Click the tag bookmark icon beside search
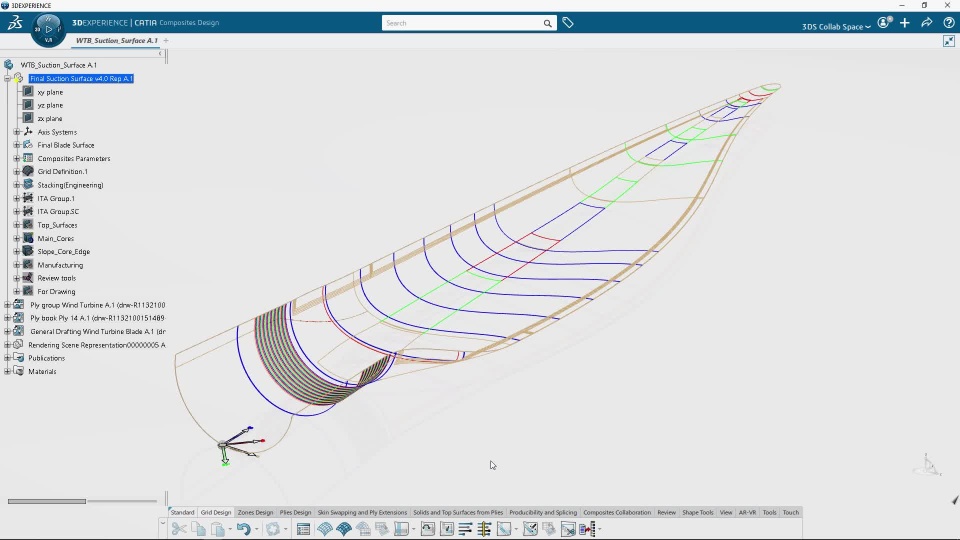This screenshot has height=540, width=960. coord(568,23)
